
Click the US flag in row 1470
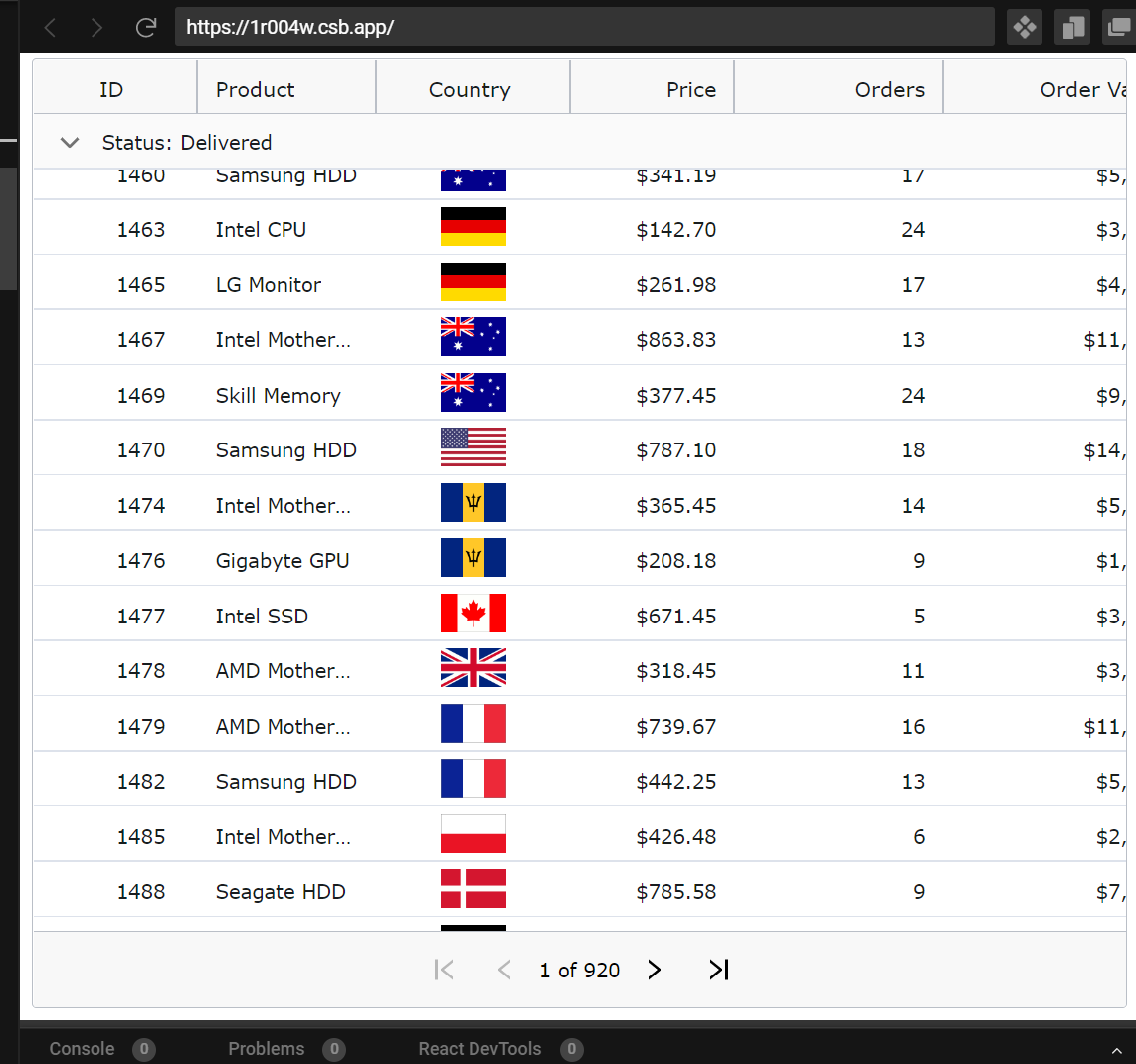pyautogui.click(x=473, y=446)
